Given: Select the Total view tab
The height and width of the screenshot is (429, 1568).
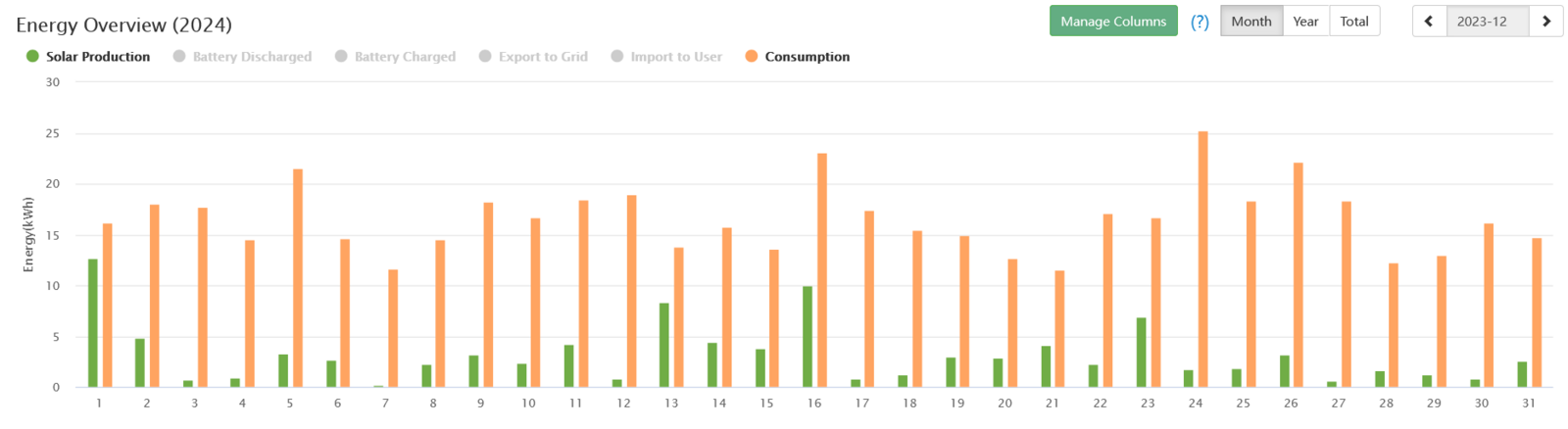Looking at the screenshot, I should click(1354, 22).
